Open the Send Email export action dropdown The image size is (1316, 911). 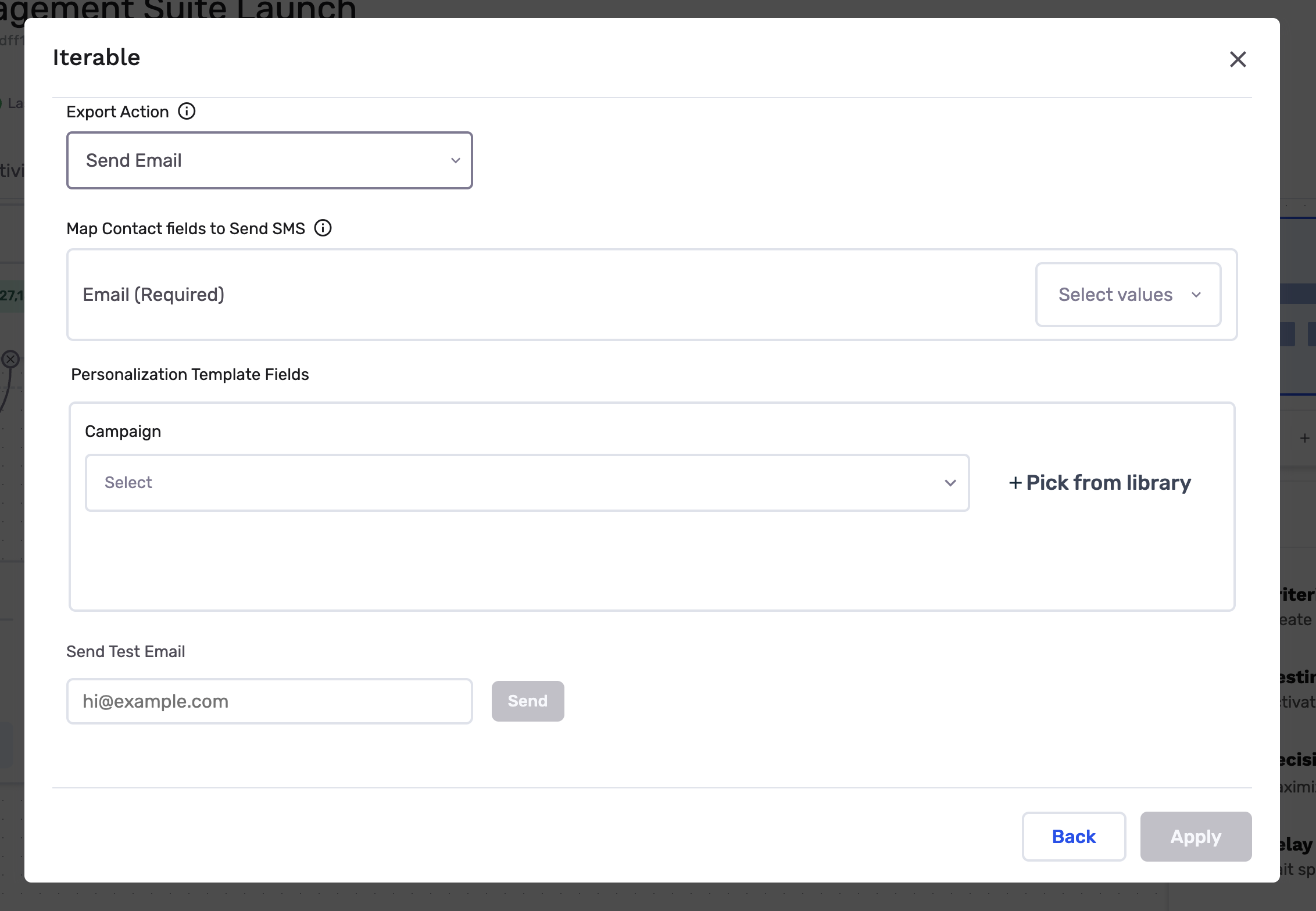tap(270, 160)
